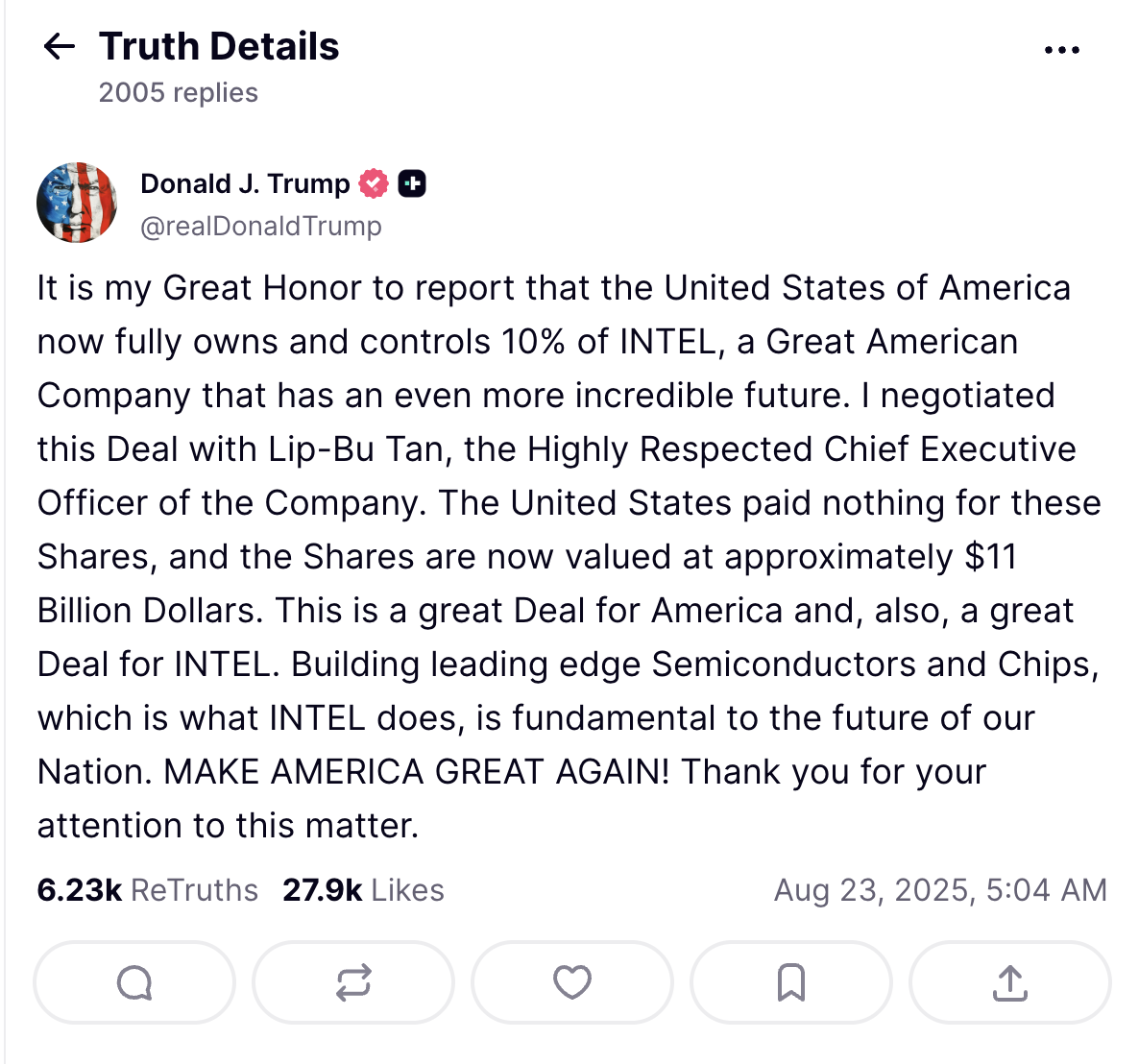Share the post via the upload icon
The width and height of the screenshot is (1139, 1064).
pos(1010,982)
